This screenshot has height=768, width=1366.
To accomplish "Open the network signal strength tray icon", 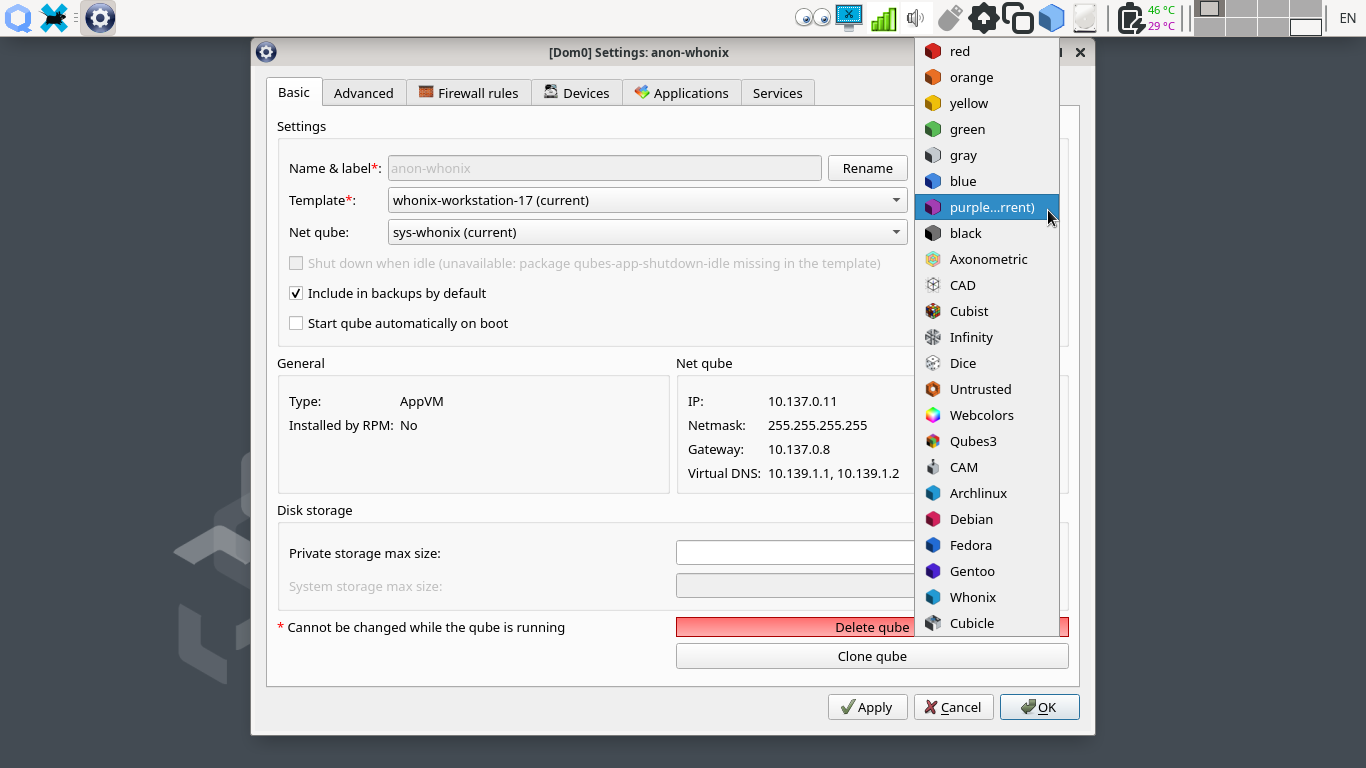I will point(883,18).
